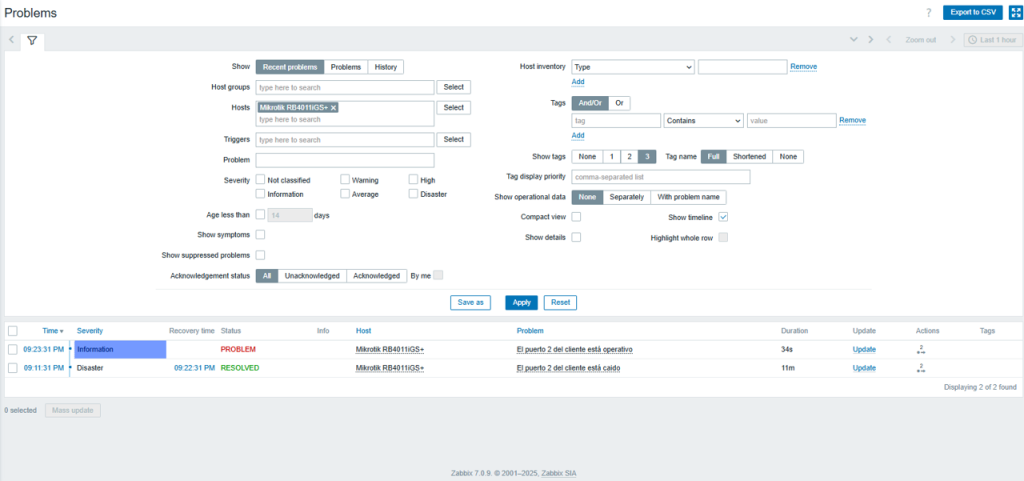
Task: Filter by Unacknowledged status
Action: pos(312,276)
